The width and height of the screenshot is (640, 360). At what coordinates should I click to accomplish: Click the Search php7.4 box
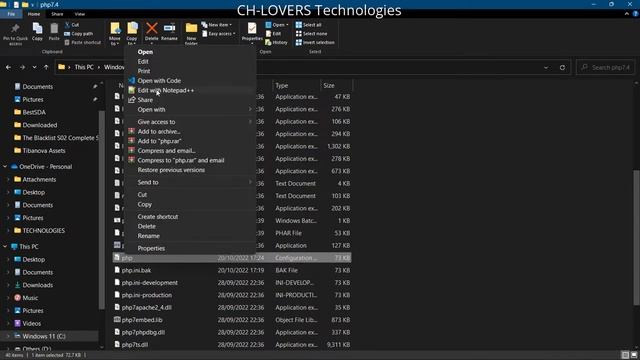pyautogui.click(x=606, y=67)
